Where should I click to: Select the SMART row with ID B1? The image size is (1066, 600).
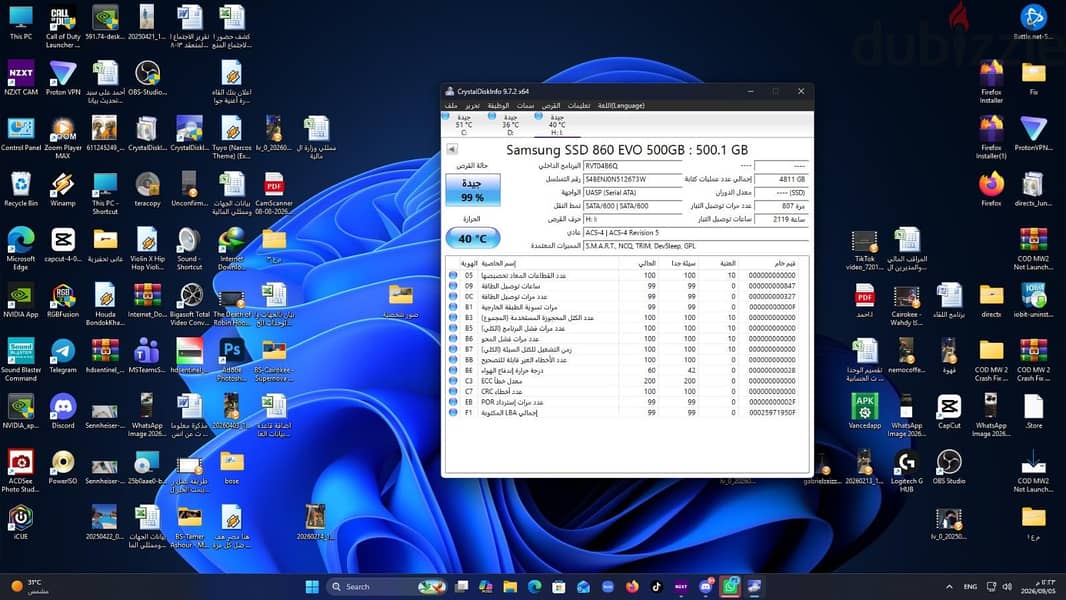click(623, 307)
